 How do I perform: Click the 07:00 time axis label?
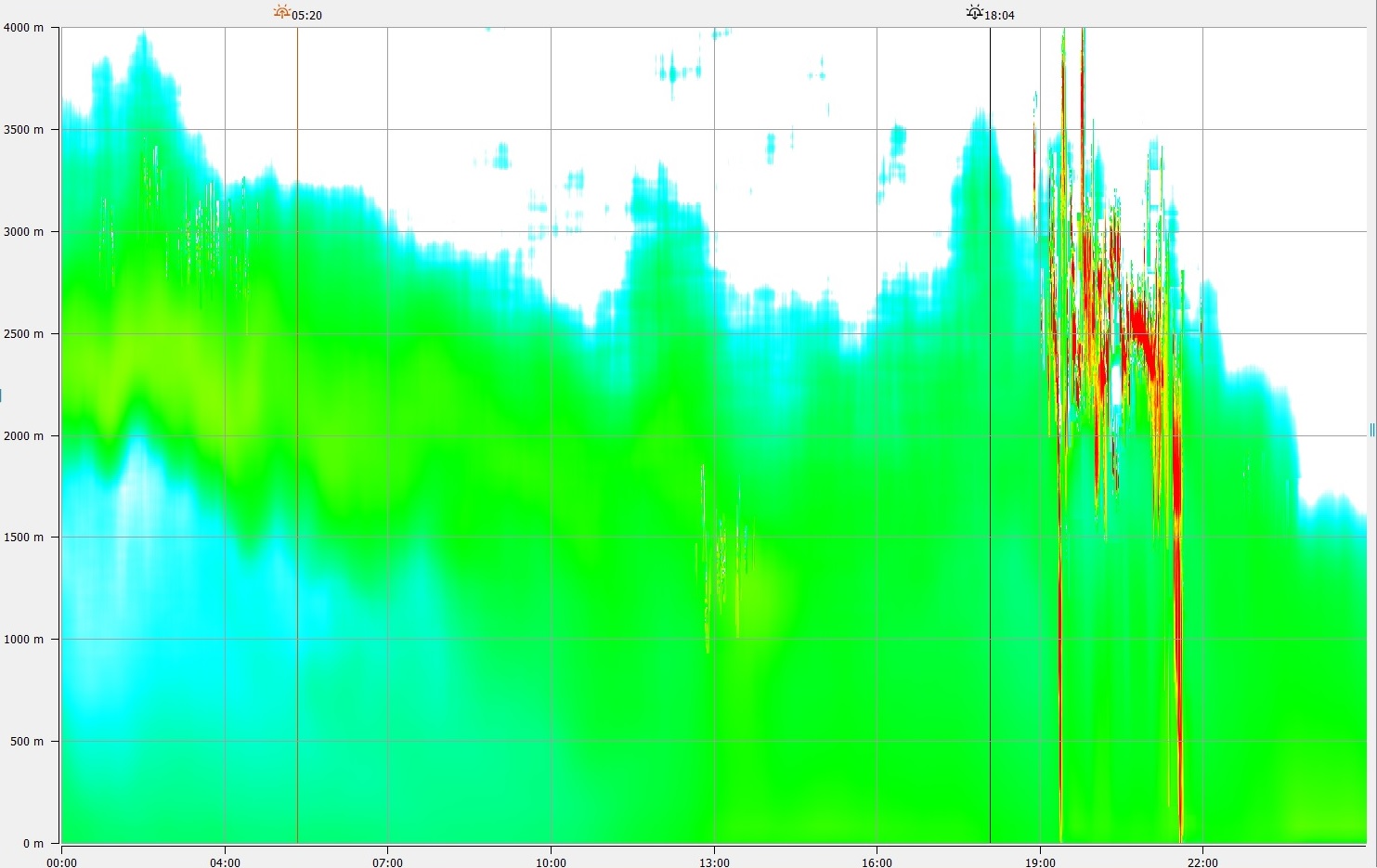tap(387, 862)
